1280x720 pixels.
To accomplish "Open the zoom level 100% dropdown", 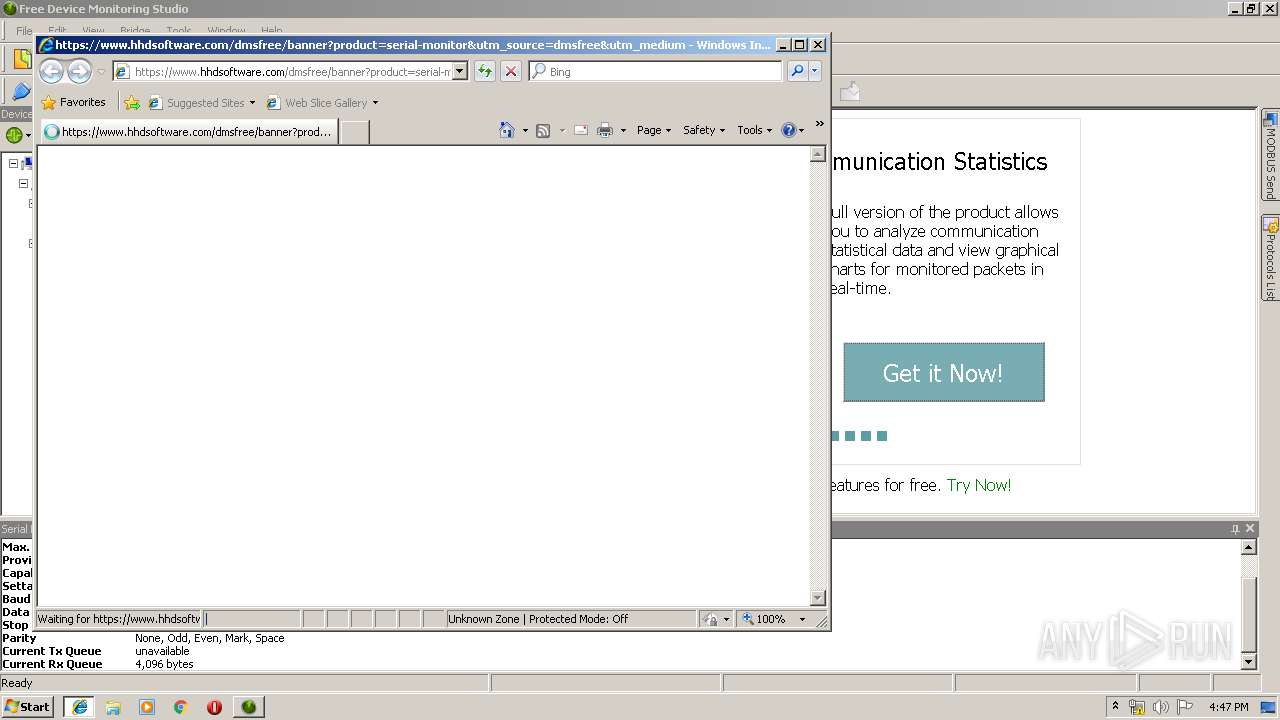I will (802, 619).
